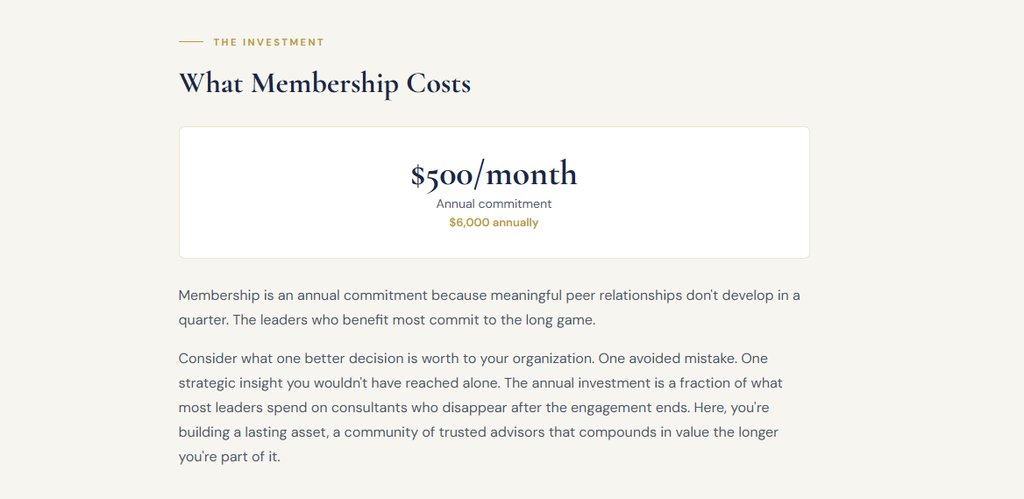The height and width of the screenshot is (499, 1024).
Task: Click the word 'Costs' in heading
Action: point(438,83)
